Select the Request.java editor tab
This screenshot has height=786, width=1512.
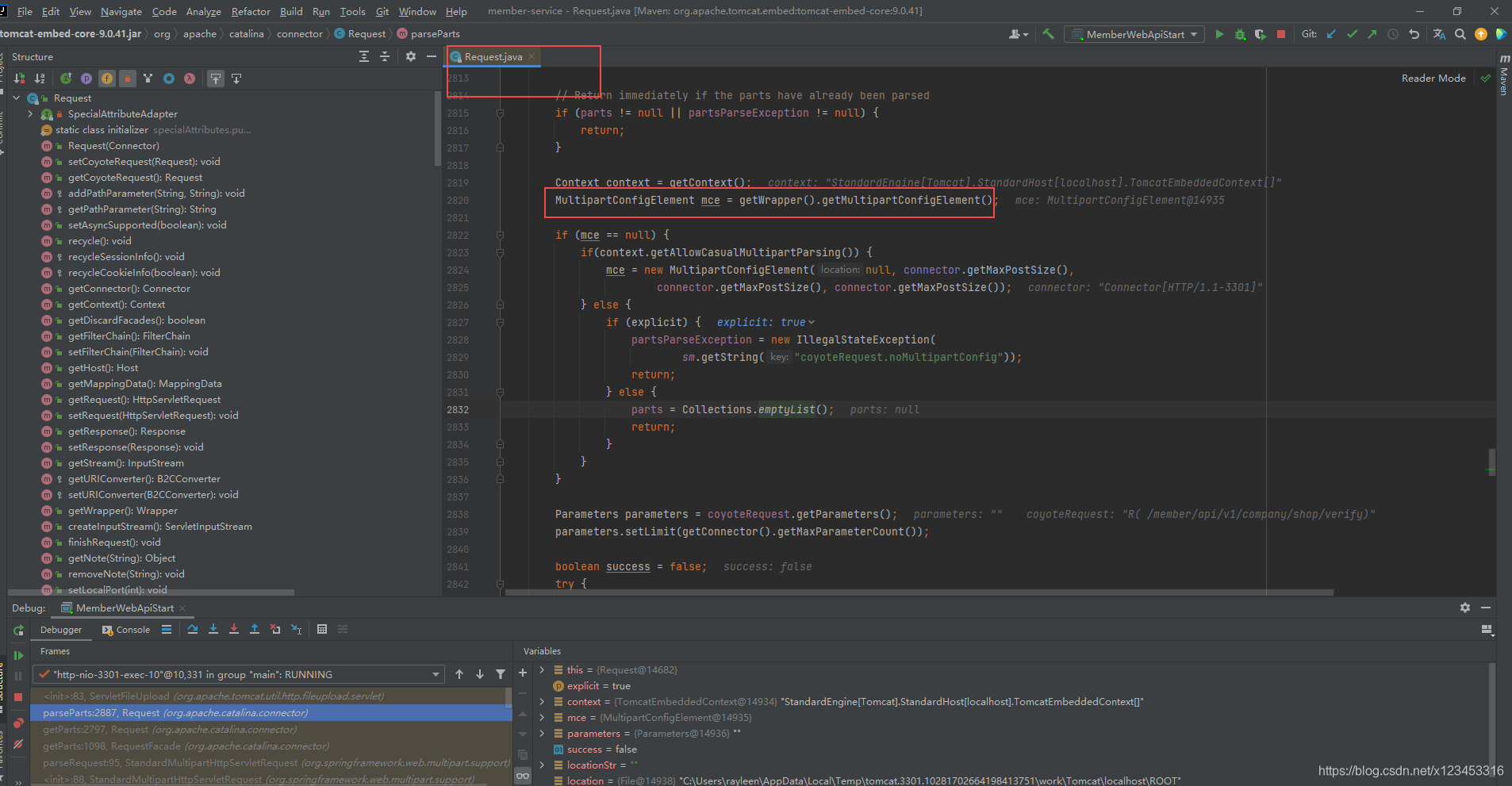tap(493, 57)
